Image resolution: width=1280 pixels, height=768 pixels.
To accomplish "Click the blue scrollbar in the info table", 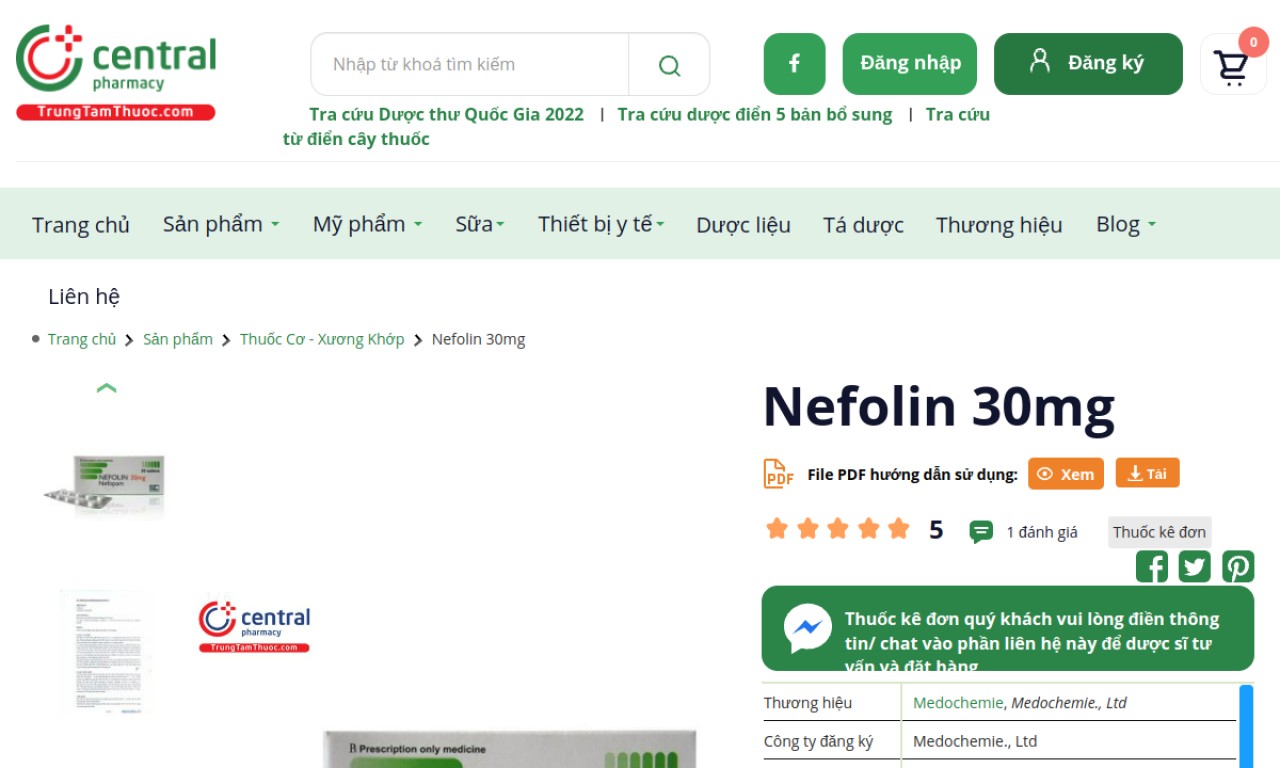I will [x=1246, y=726].
